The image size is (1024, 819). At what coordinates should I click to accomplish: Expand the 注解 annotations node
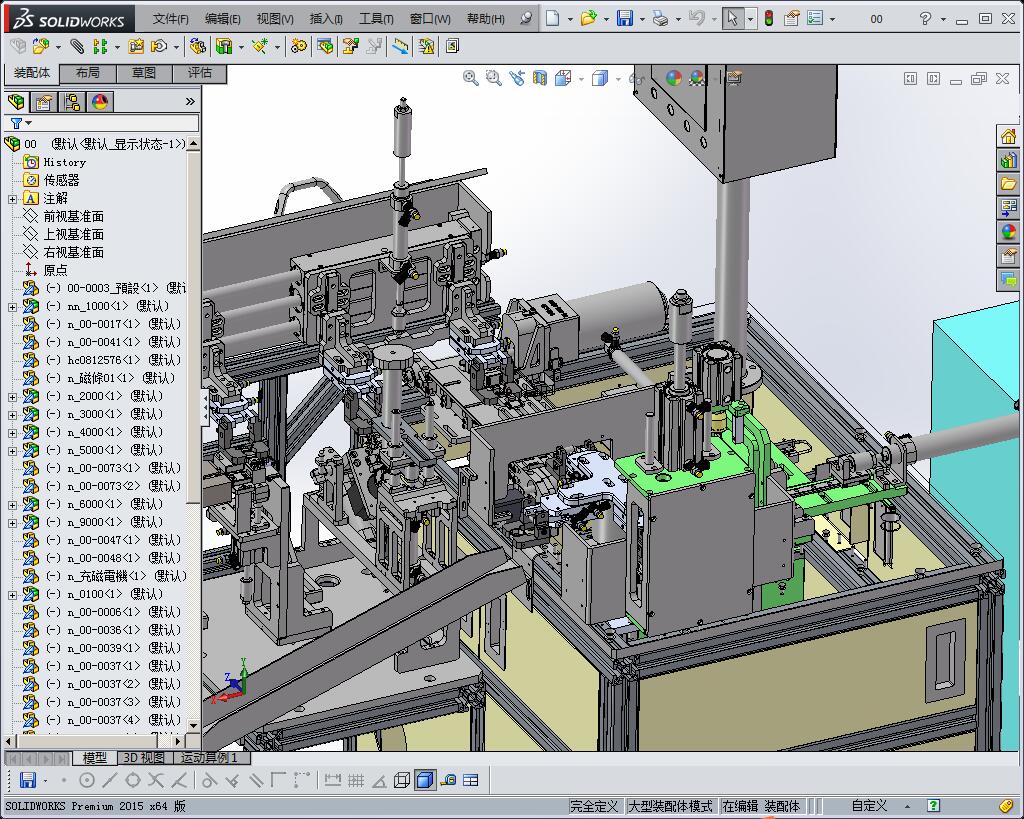tap(12, 199)
